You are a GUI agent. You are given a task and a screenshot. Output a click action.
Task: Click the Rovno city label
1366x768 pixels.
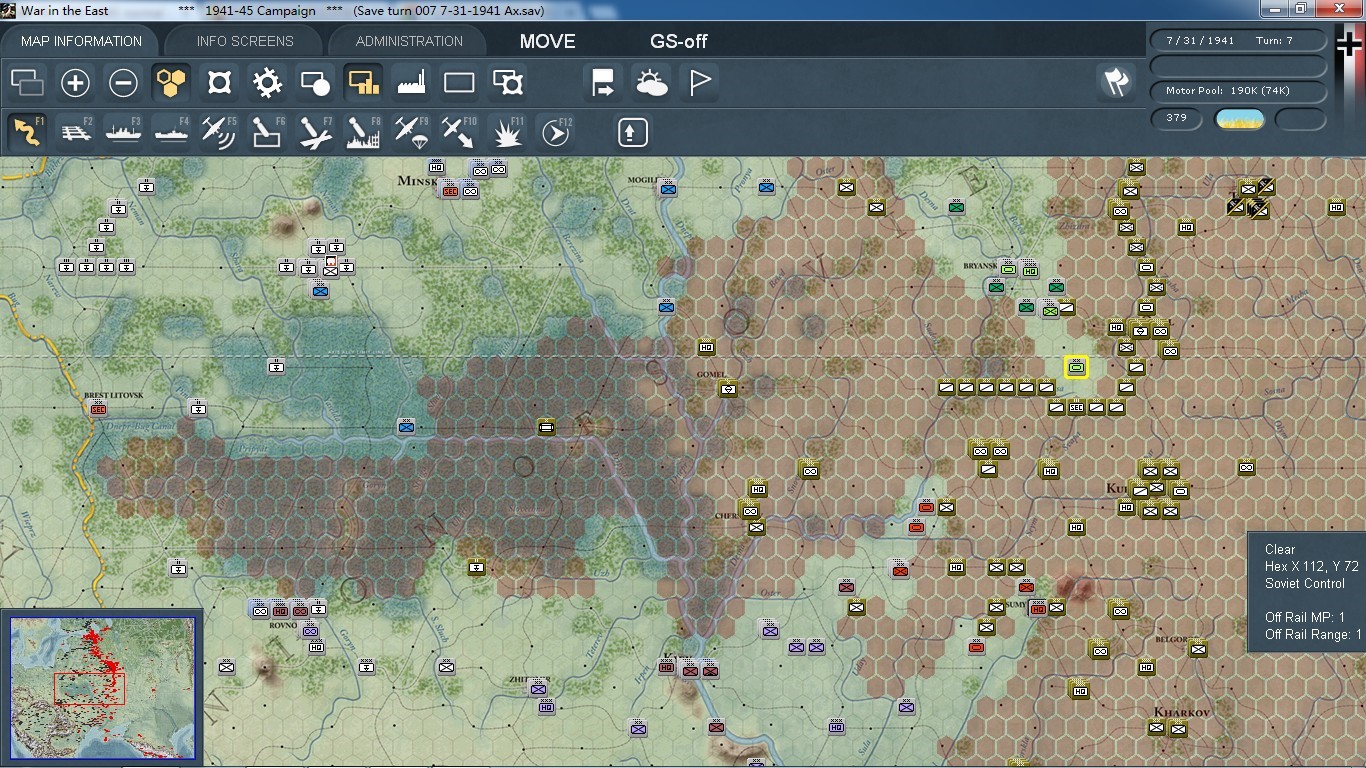click(283, 626)
